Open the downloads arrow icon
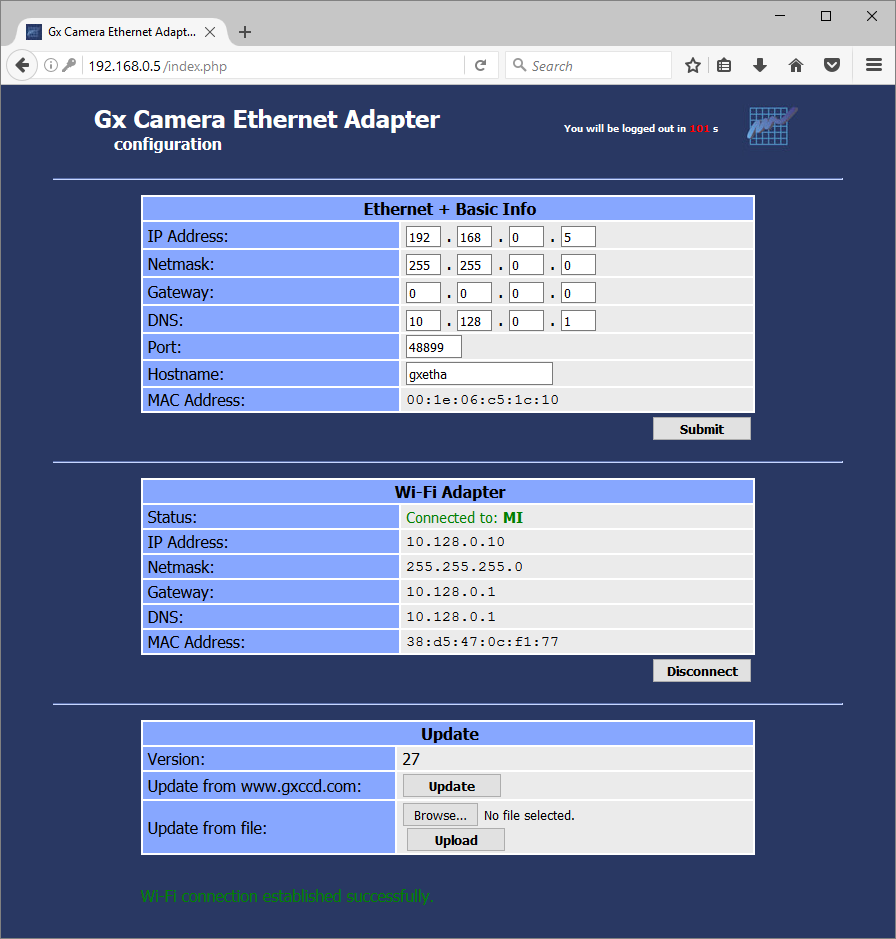 [x=760, y=65]
